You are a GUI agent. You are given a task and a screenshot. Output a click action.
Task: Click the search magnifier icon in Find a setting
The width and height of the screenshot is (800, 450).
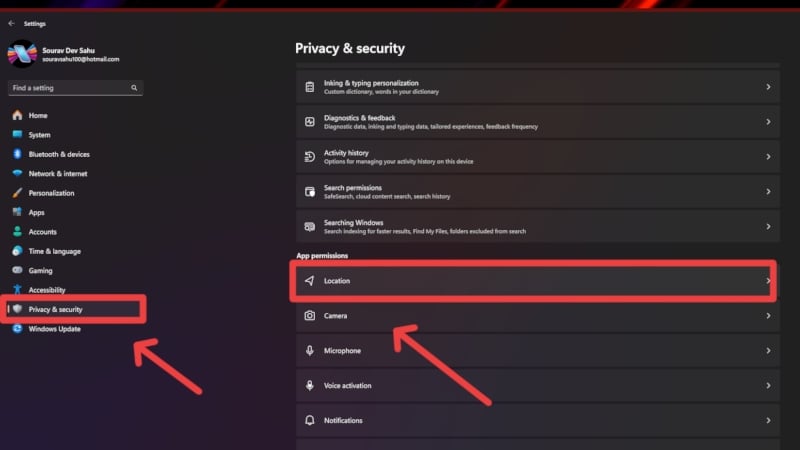pos(134,88)
